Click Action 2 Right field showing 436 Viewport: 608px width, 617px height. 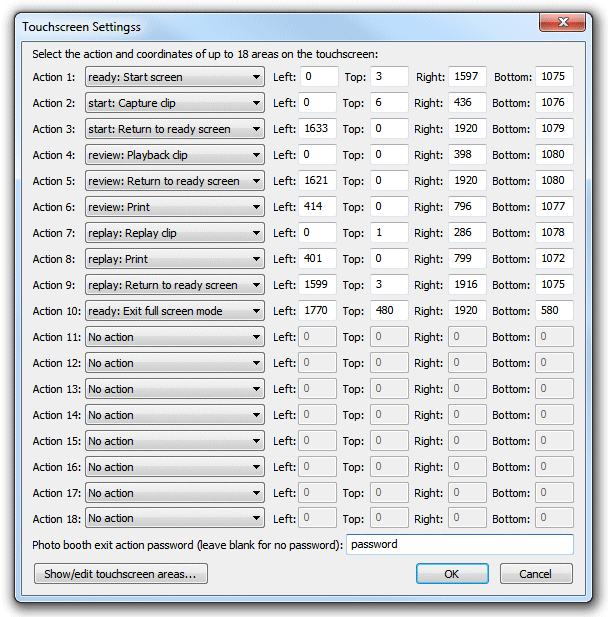[468, 102]
